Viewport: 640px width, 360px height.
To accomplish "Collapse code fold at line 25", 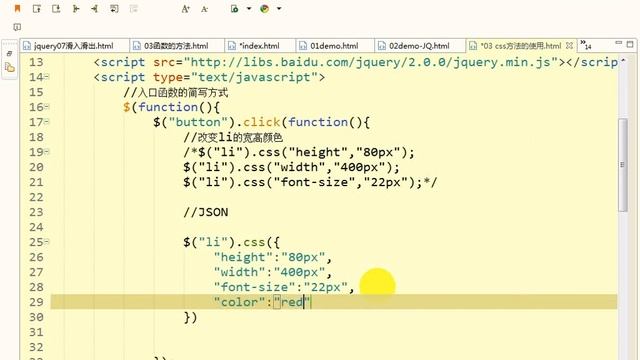I will [47, 242].
